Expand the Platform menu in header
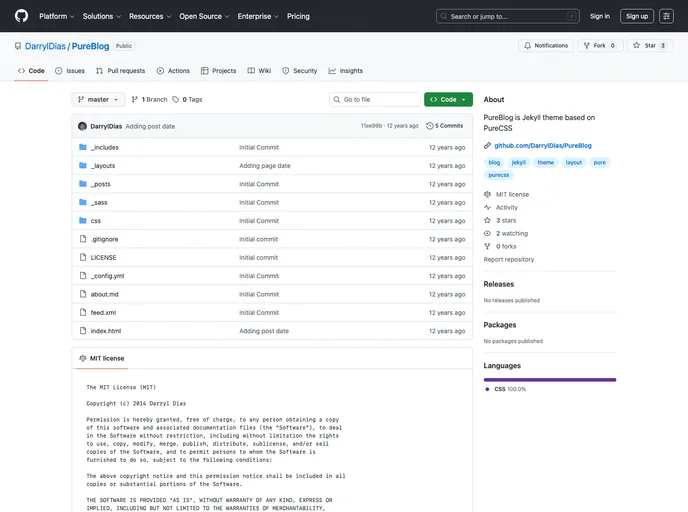Viewport: 688px width, 512px height. (x=56, y=16)
